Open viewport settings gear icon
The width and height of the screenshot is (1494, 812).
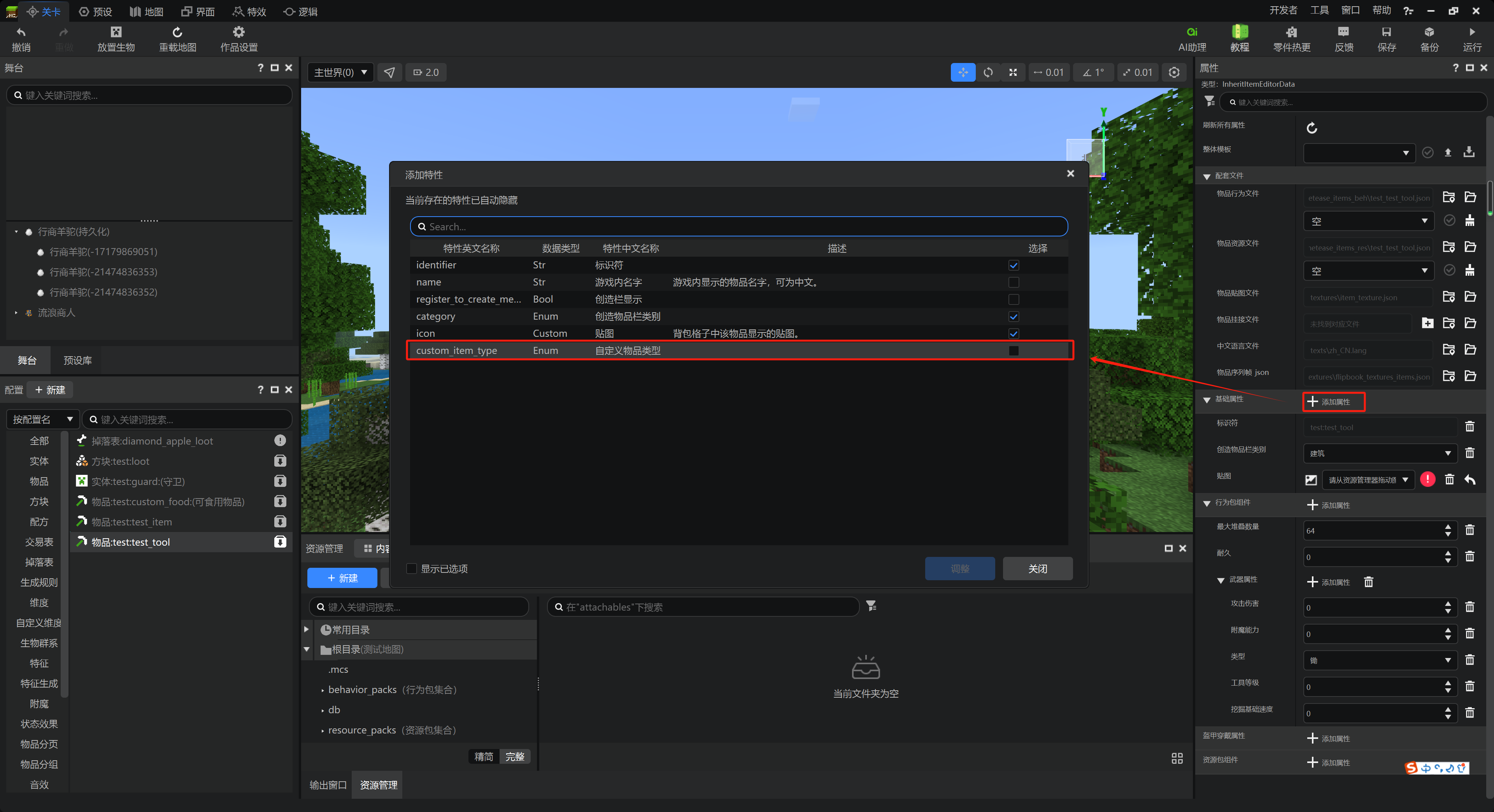[x=1174, y=72]
